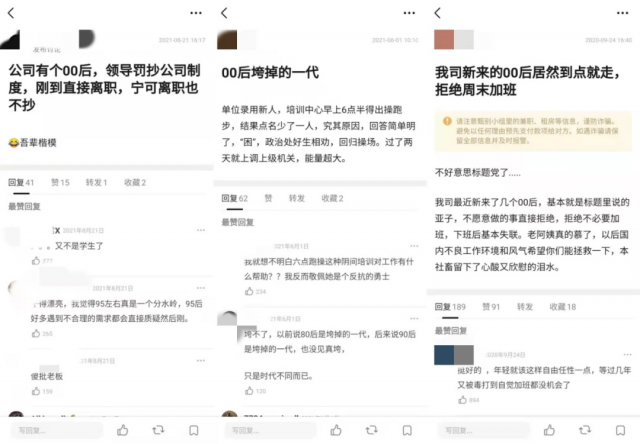Select the 收藏 2 tab on middle post
640x444 pixels.
pos(332,198)
